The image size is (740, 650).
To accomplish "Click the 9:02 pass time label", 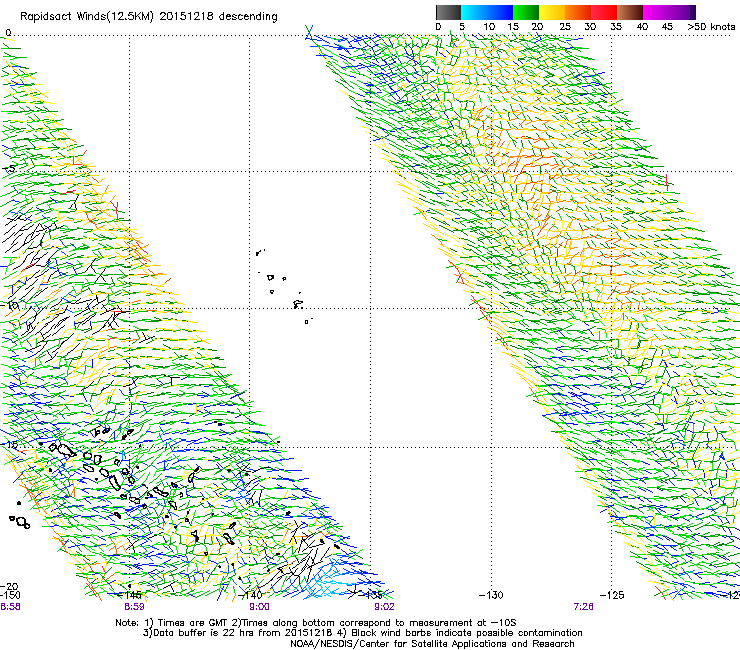I will 384,607.
